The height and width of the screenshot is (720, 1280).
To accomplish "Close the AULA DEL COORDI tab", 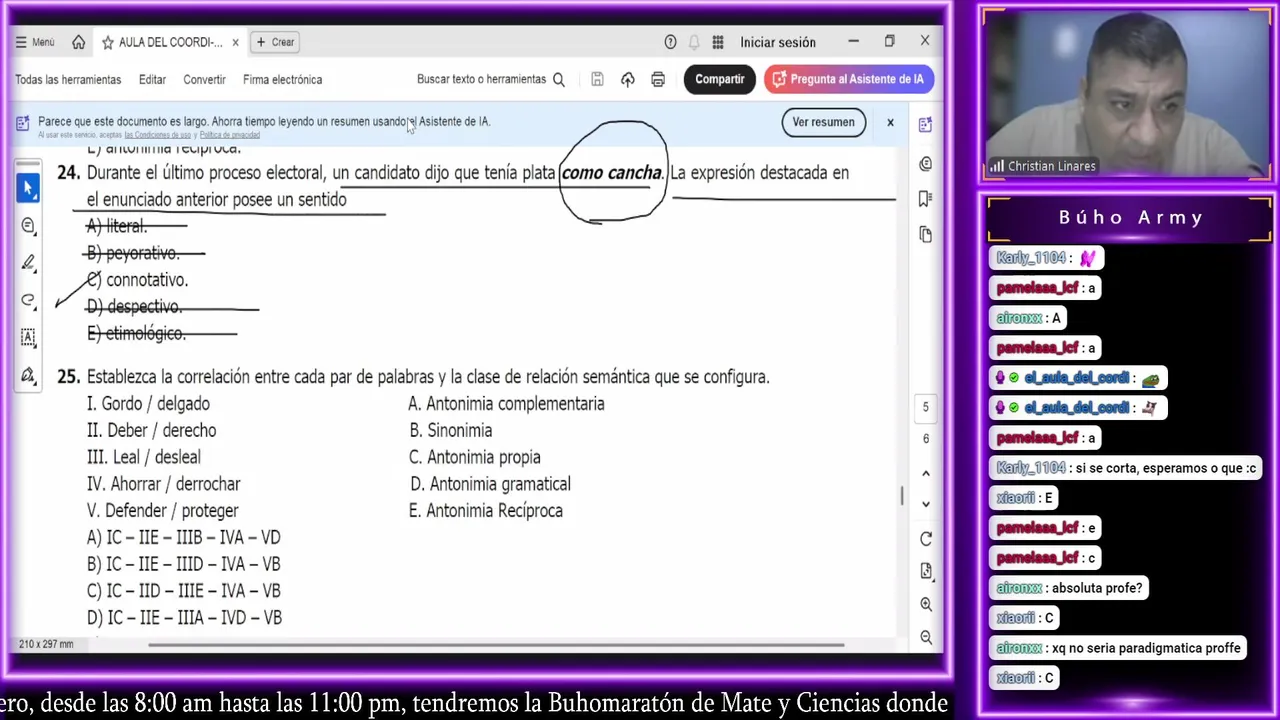I will click(x=235, y=42).
